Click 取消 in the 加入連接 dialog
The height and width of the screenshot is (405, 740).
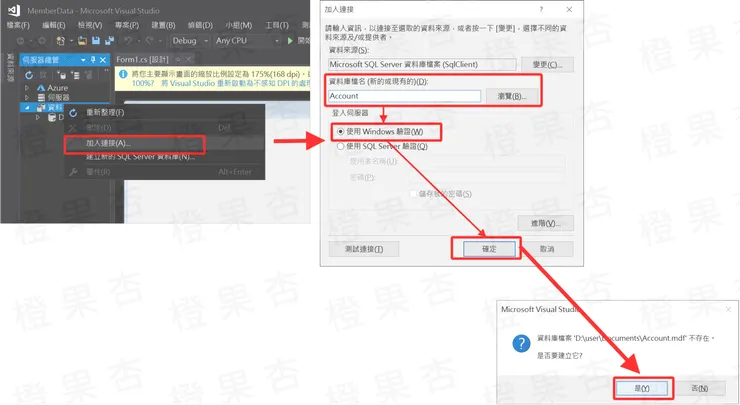[x=547, y=249]
